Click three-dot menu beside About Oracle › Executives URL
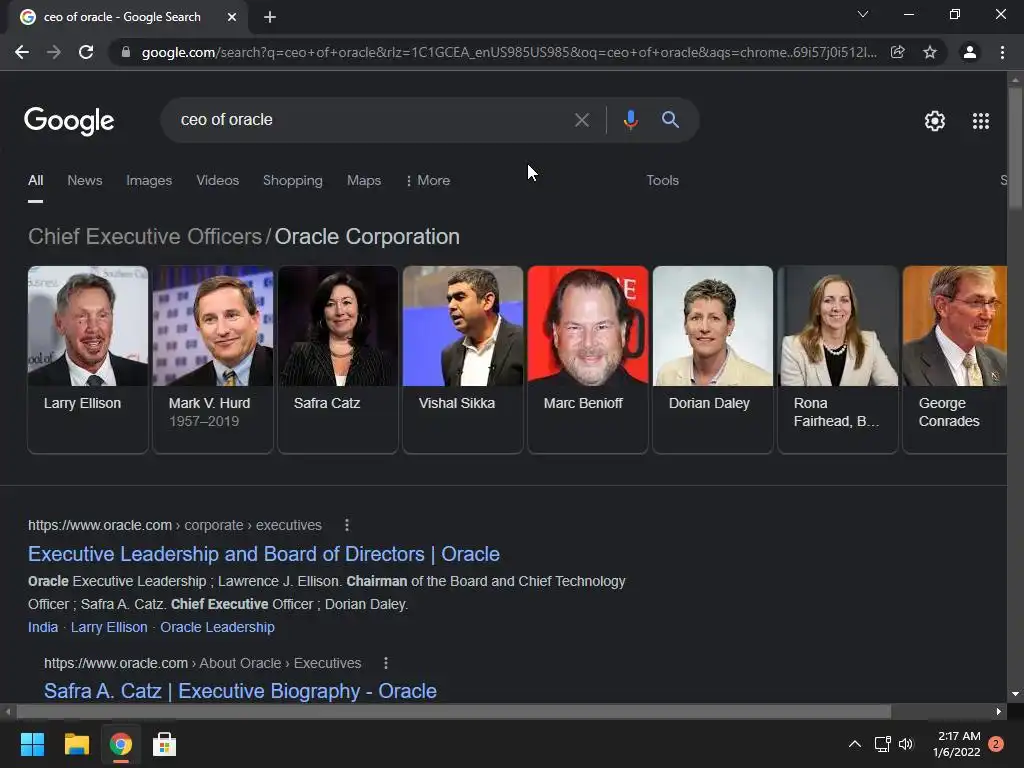This screenshot has width=1024, height=768. click(386, 663)
